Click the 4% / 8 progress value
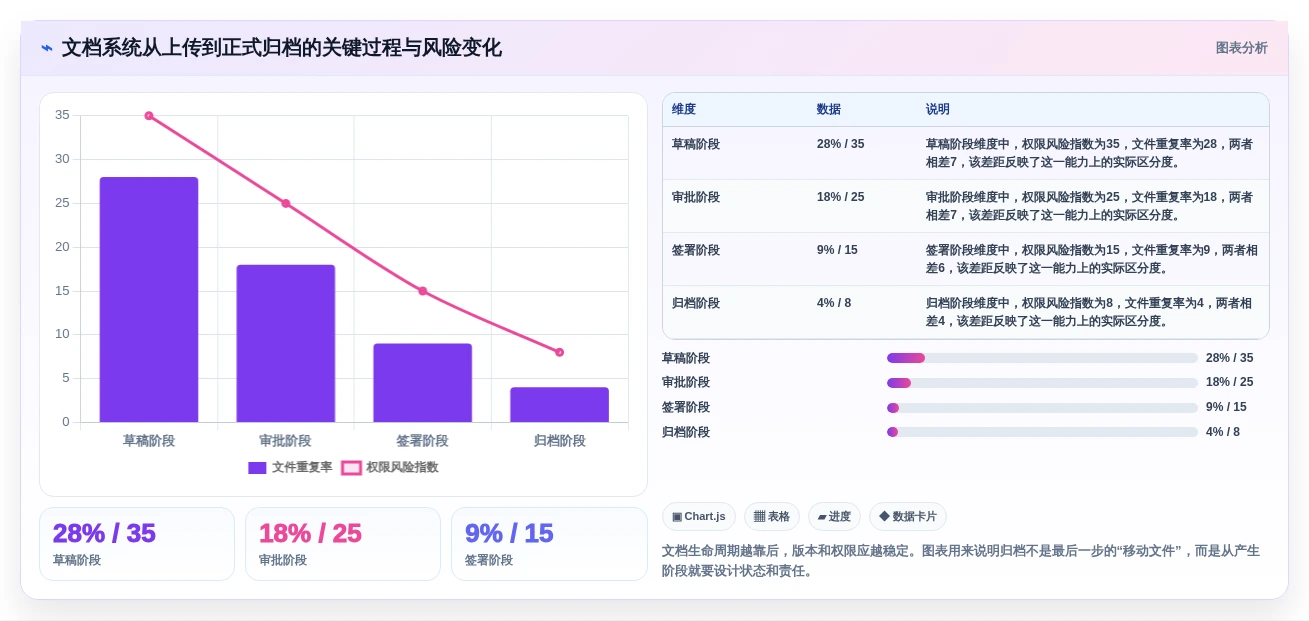This screenshot has width=1309, height=621. click(x=1223, y=432)
